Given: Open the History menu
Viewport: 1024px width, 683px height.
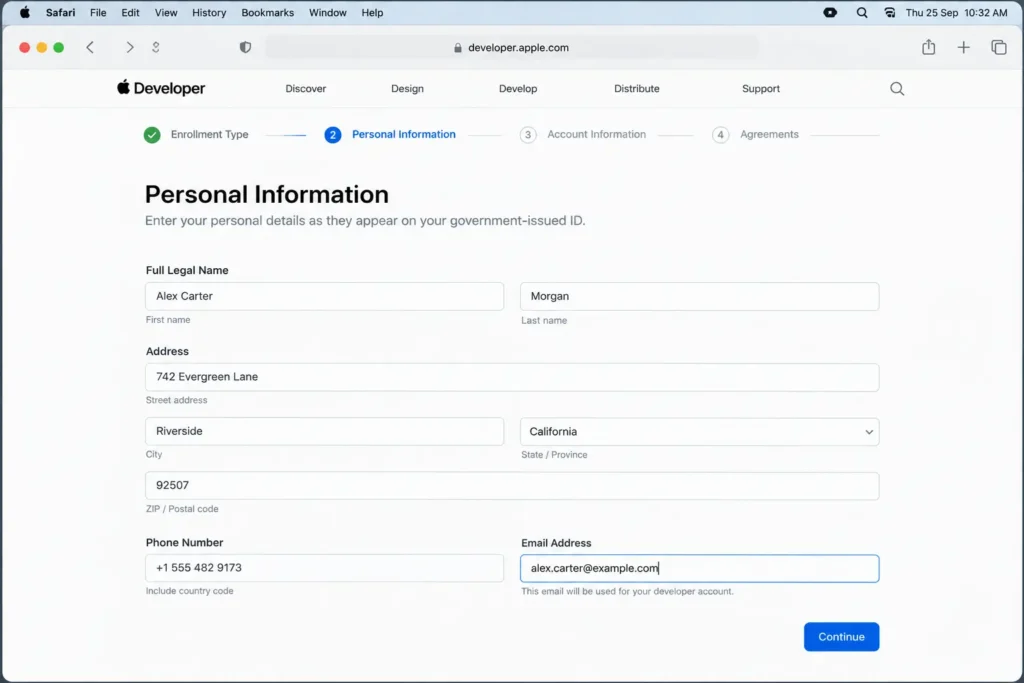Looking at the screenshot, I should click(209, 12).
